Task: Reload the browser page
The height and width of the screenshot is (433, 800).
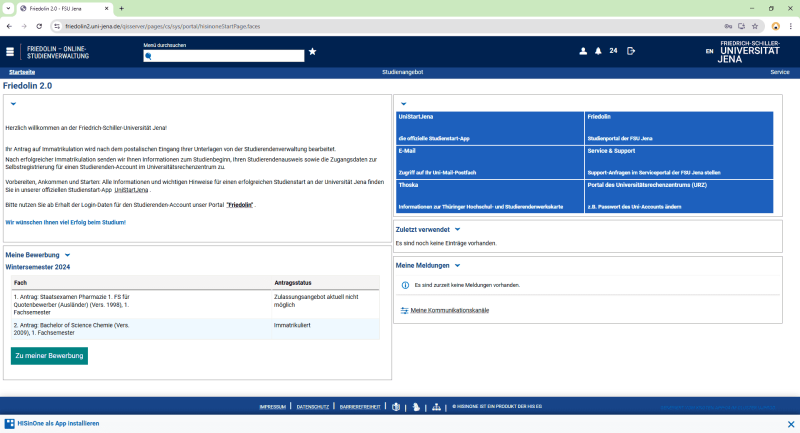Action: click(x=39, y=26)
